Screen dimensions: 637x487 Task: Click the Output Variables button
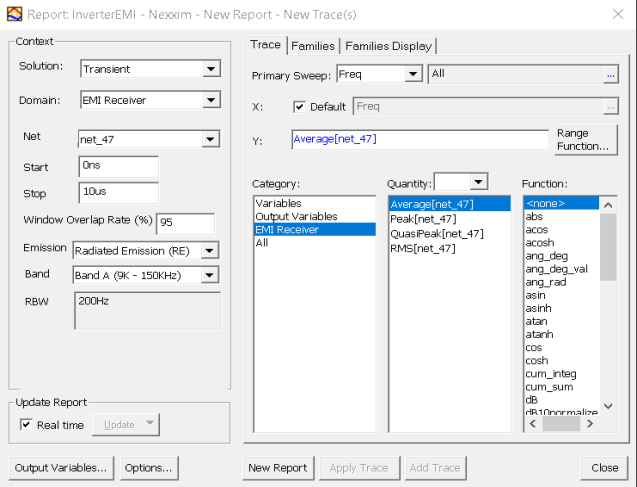tap(61, 467)
